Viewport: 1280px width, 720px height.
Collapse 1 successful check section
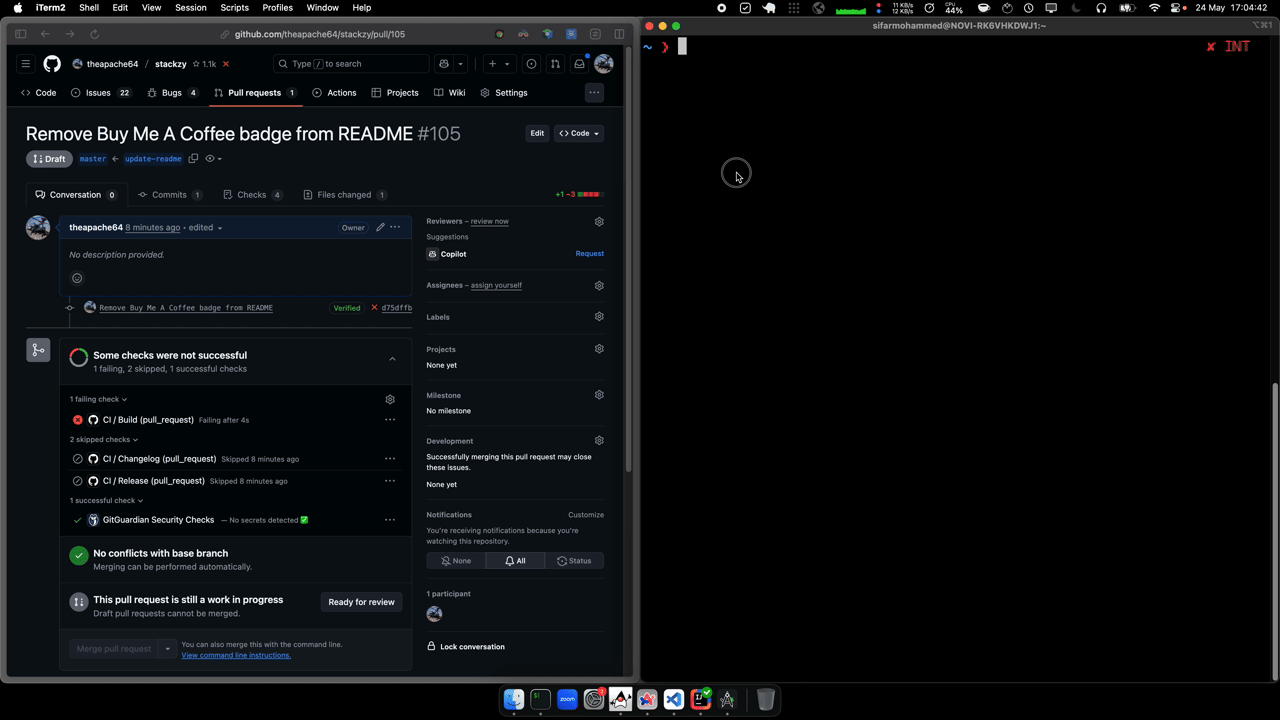point(107,500)
